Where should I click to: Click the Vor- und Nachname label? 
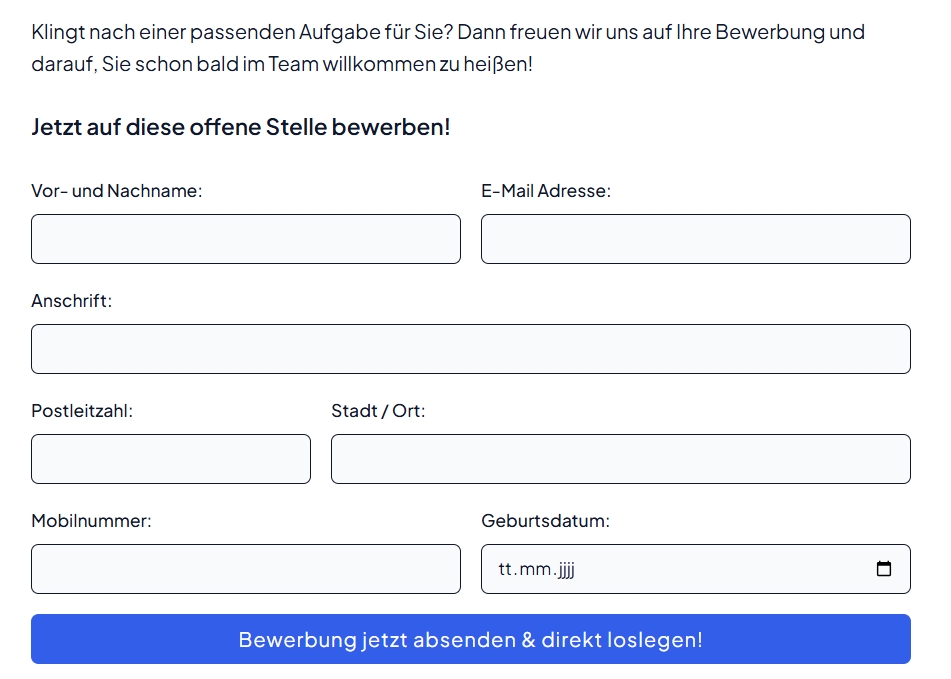pyautogui.click(x=116, y=190)
